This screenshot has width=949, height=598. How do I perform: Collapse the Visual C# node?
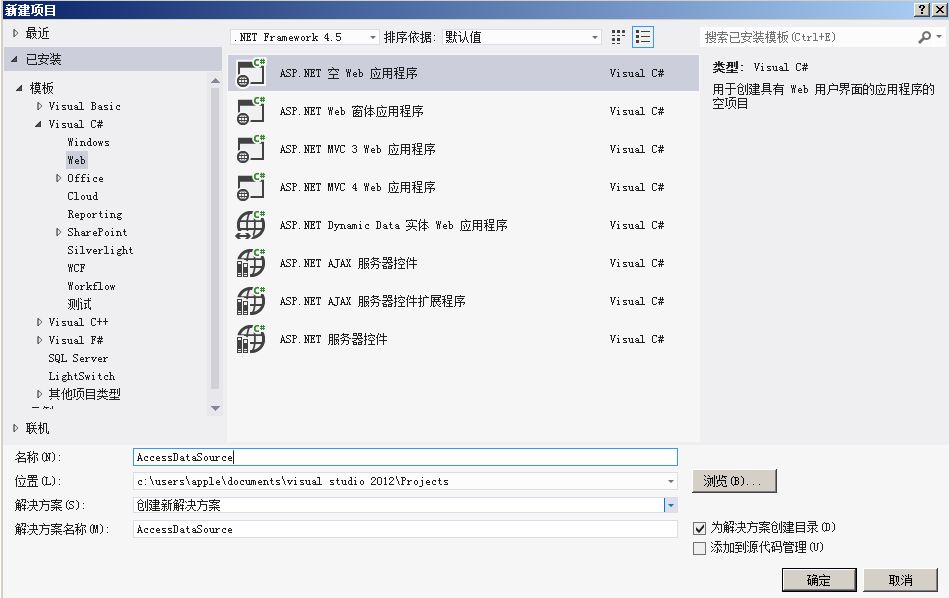coord(39,124)
